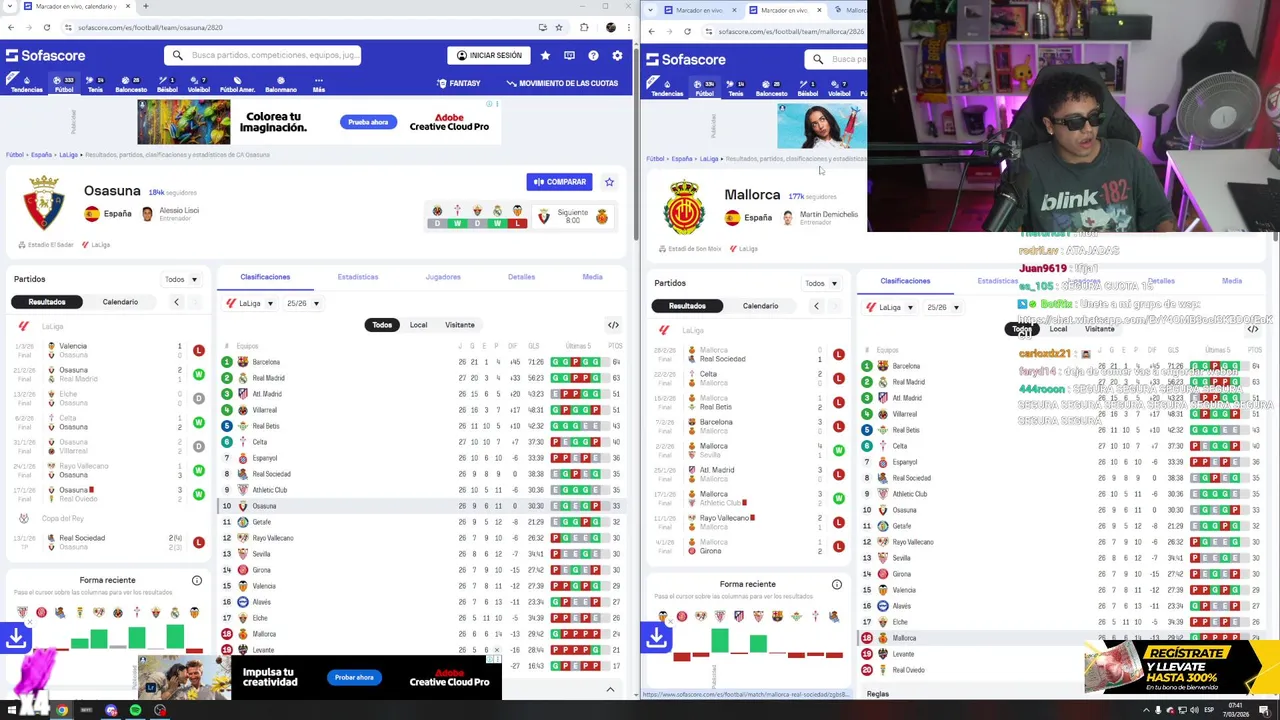This screenshot has width=1280, height=720.
Task: Expand bottom panel chevron in Osasuna window
Action: coord(610,689)
